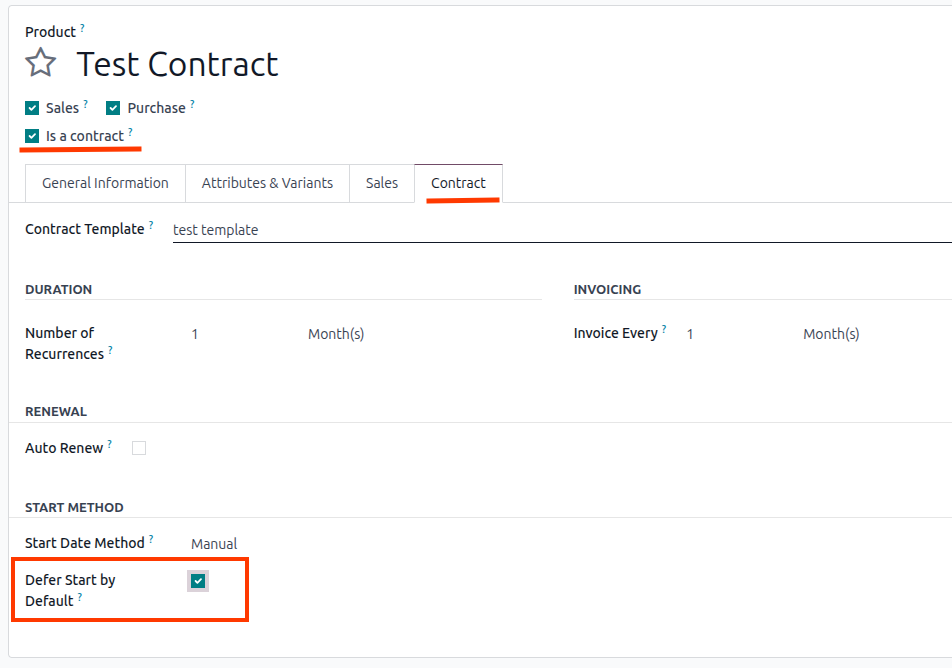Image resolution: width=952 pixels, height=668 pixels.
Task: Switch to Attributes & Variants tab
Action: pos(267,183)
